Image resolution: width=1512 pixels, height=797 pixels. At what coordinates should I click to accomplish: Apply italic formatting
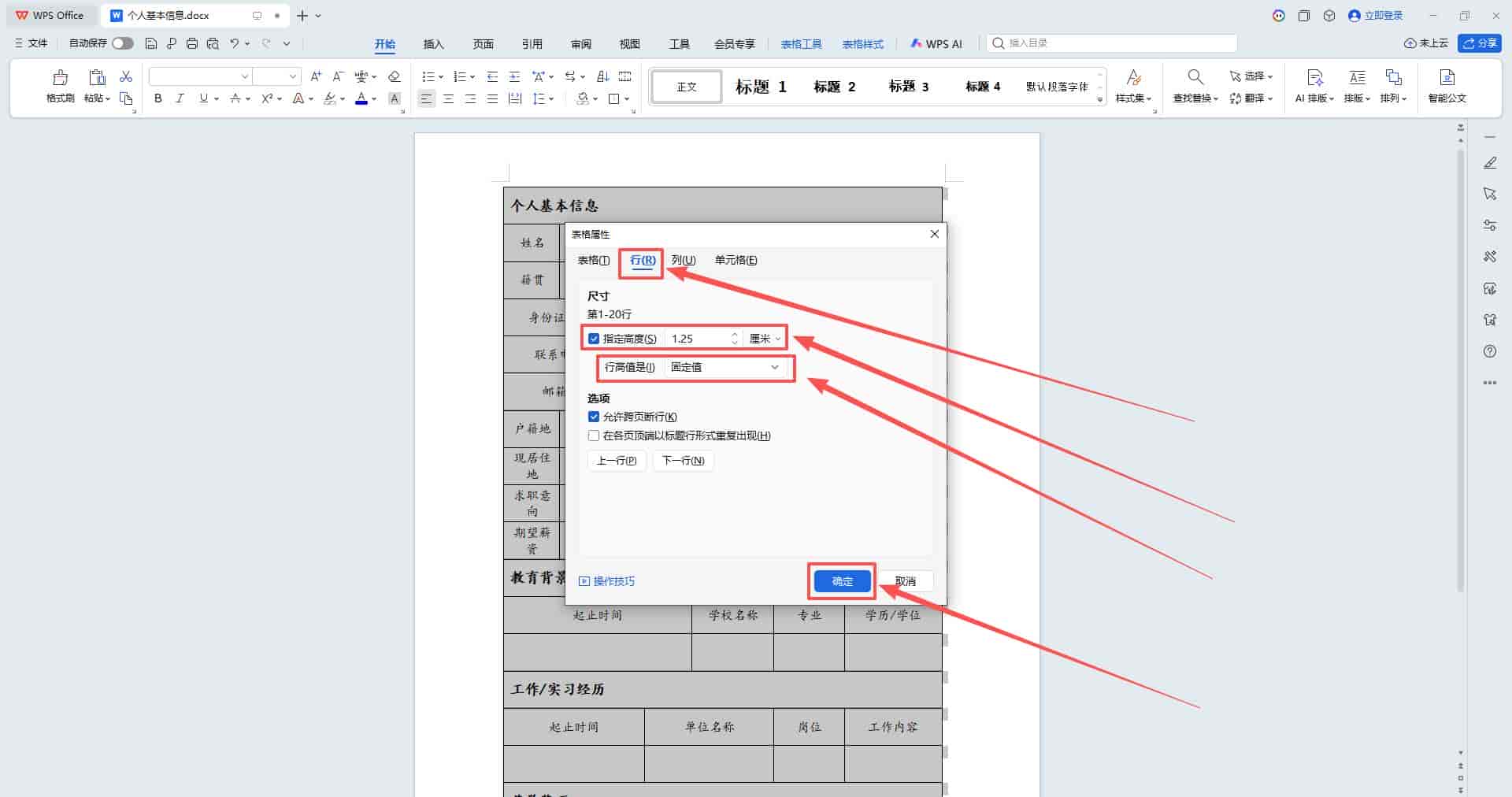pos(180,98)
